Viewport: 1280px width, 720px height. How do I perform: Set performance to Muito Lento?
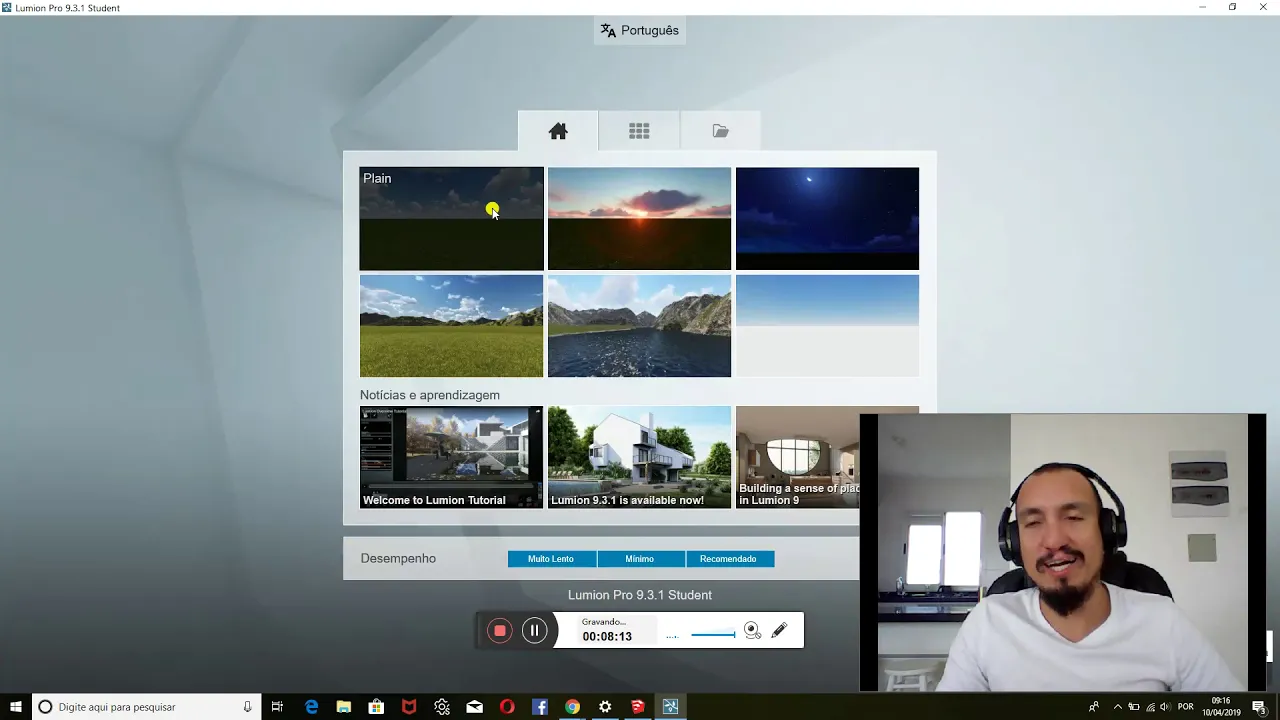pos(551,559)
